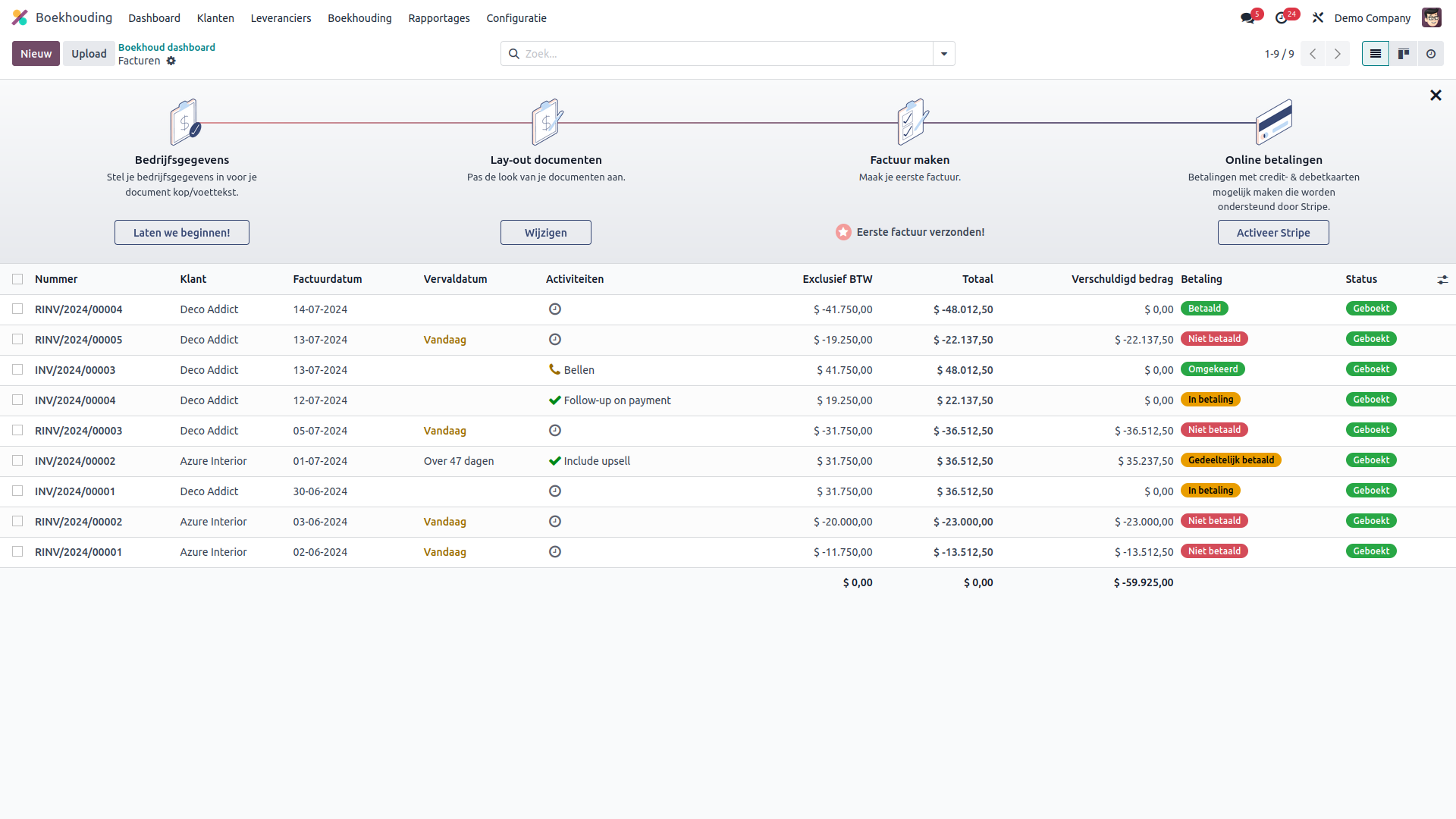The width and height of the screenshot is (1456, 819).
Task: Go to the next page with right arrow
Action: point(1337,53)
